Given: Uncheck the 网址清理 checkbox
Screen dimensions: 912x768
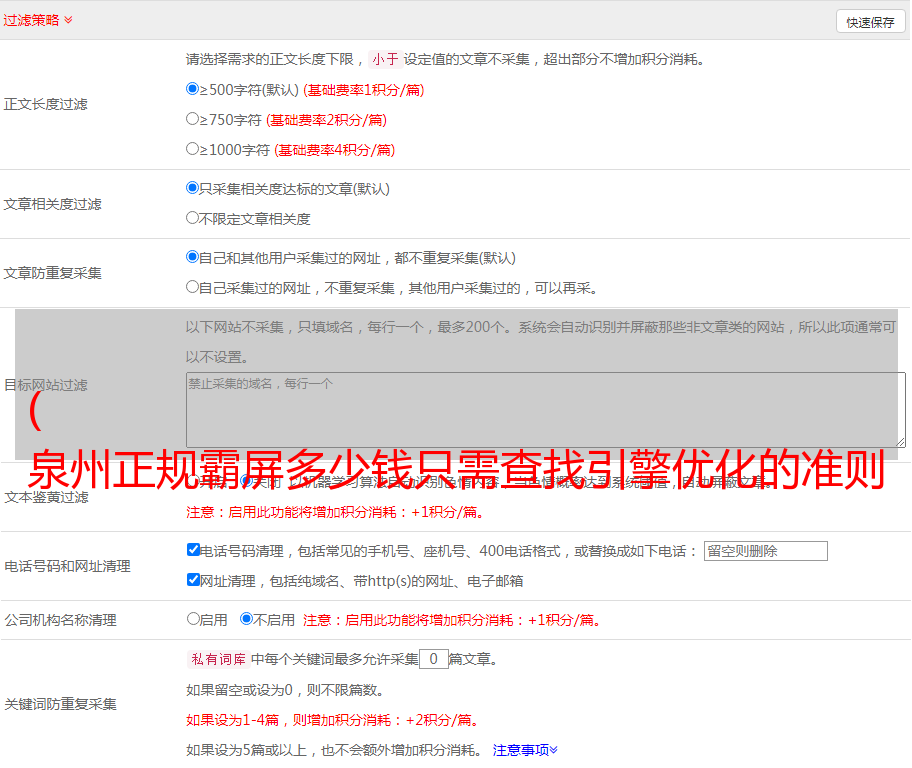Looking at the screenshot, I should coord(194,580).
